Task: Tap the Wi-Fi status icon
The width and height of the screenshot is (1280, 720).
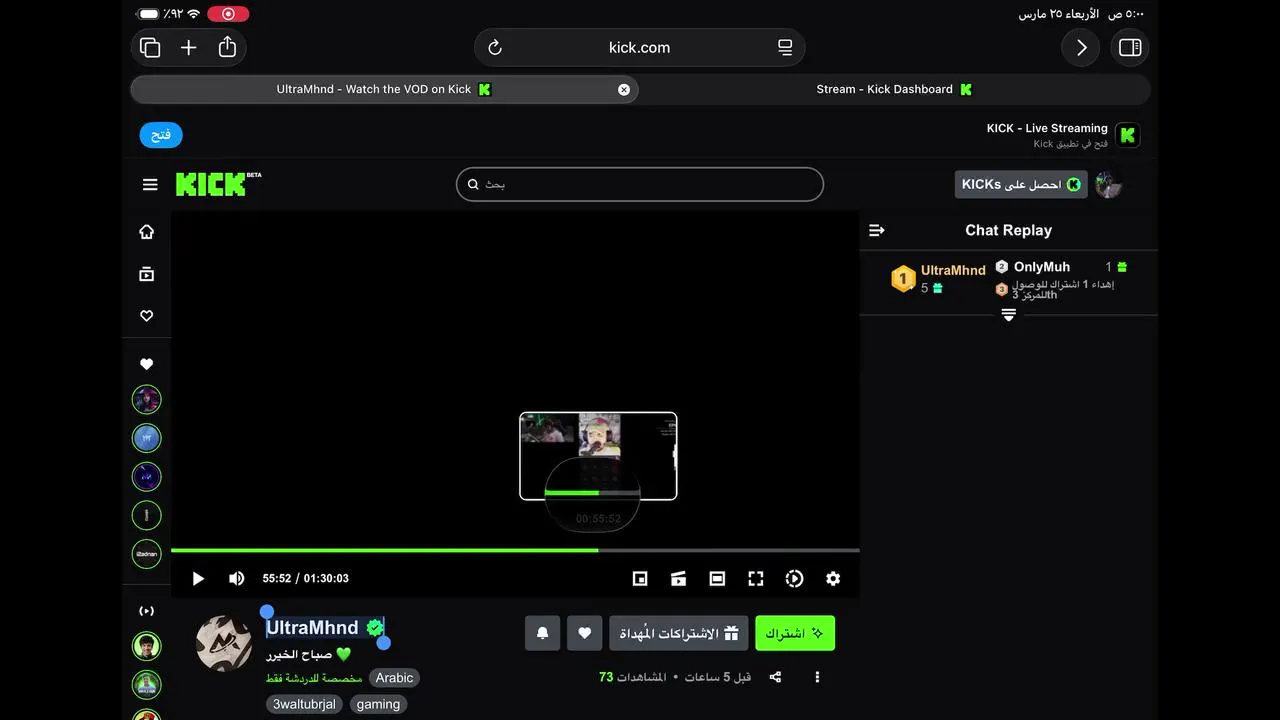Action: tap(193, 14)
